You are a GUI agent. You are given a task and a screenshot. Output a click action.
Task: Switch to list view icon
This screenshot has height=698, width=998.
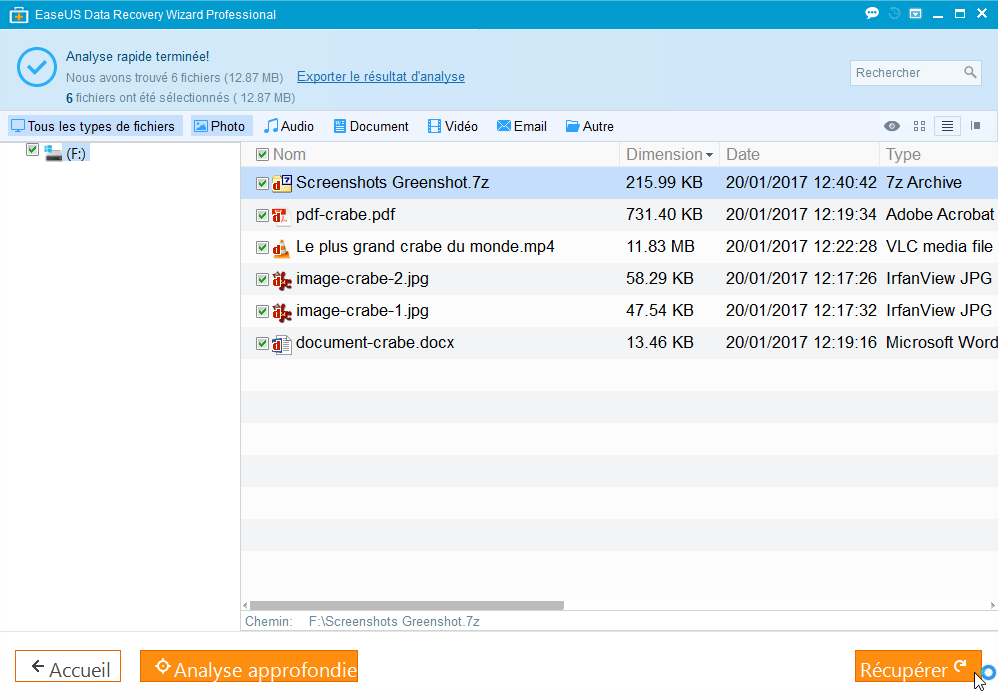tap(947, 126)
